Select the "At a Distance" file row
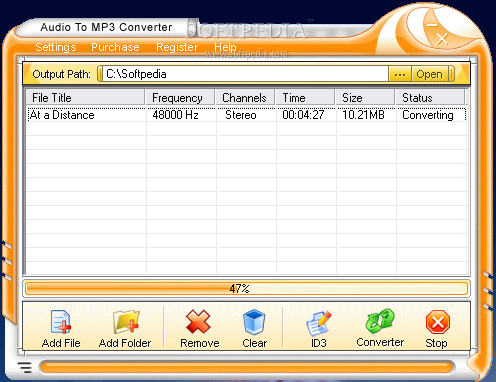This screenshot has height=382, width=496. coord(247,115)
